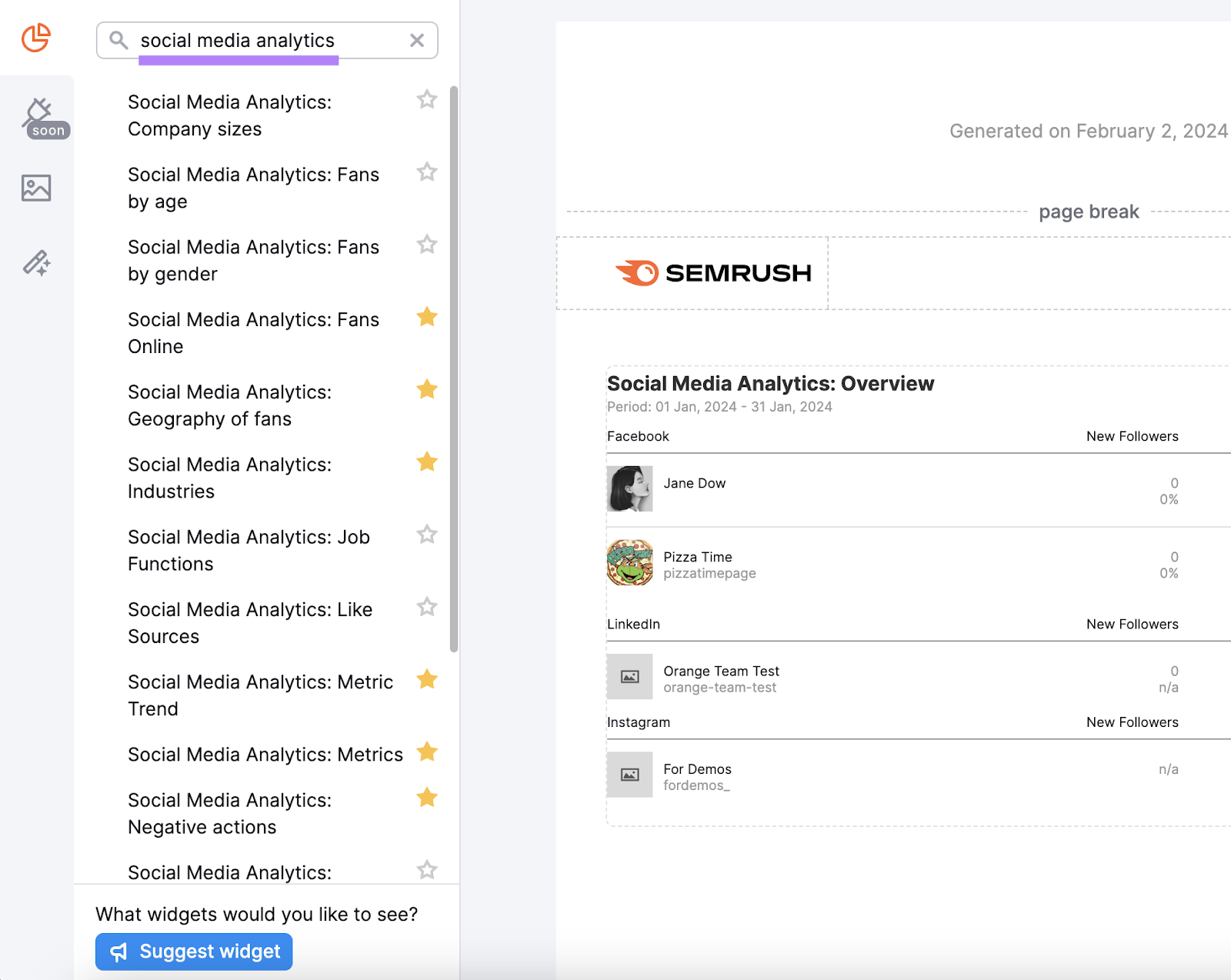Clear the search field with the X icon

click(417, 41)
